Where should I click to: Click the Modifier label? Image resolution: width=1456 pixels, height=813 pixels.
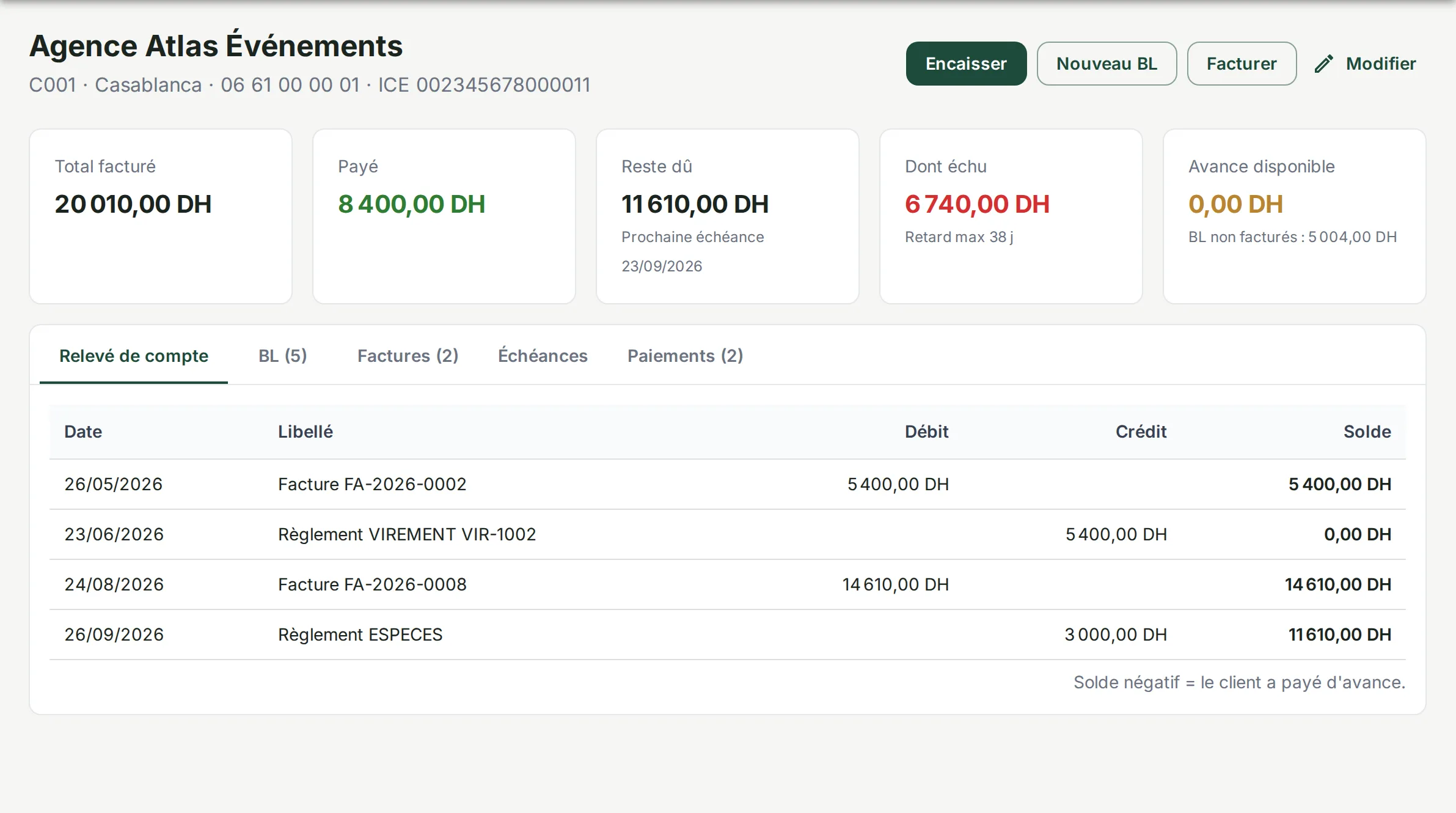point(1381,64)
